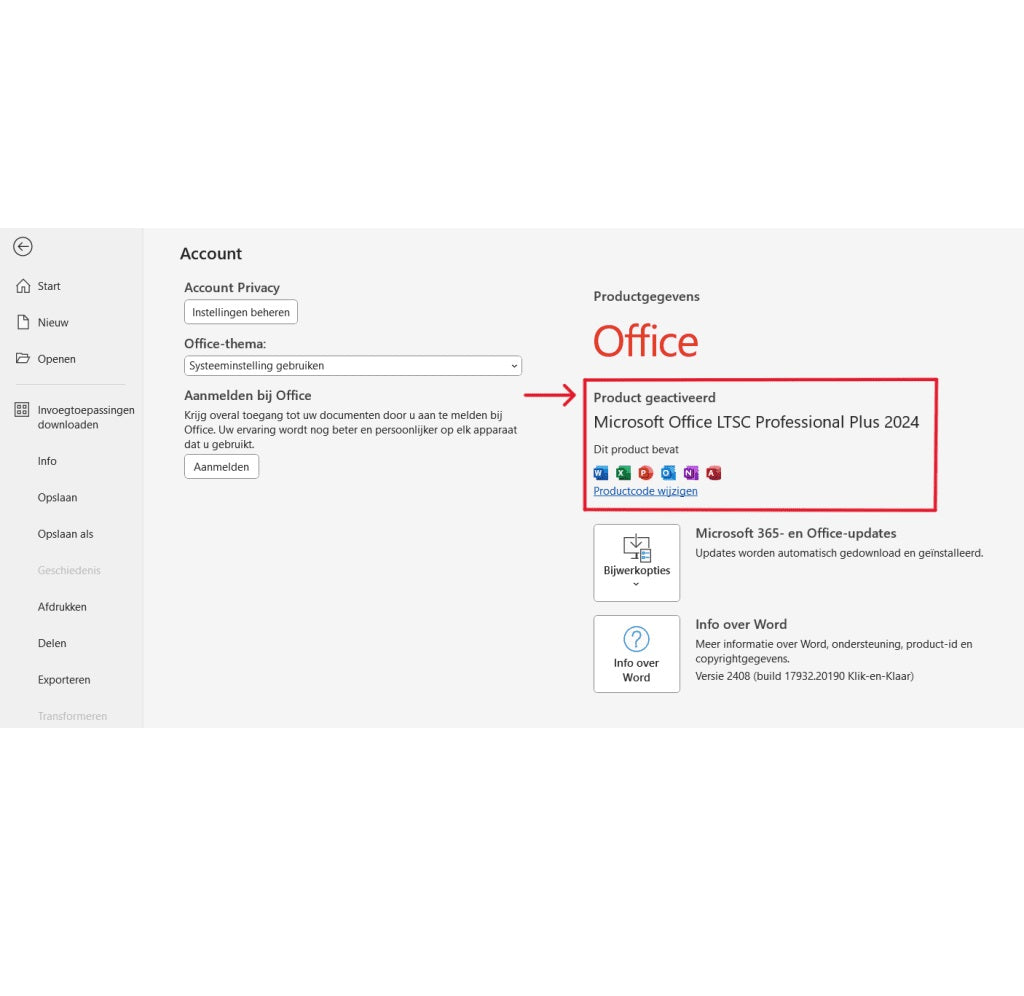Click the Outlook app icon
The image size is (1024, 996).
point(668,473)
